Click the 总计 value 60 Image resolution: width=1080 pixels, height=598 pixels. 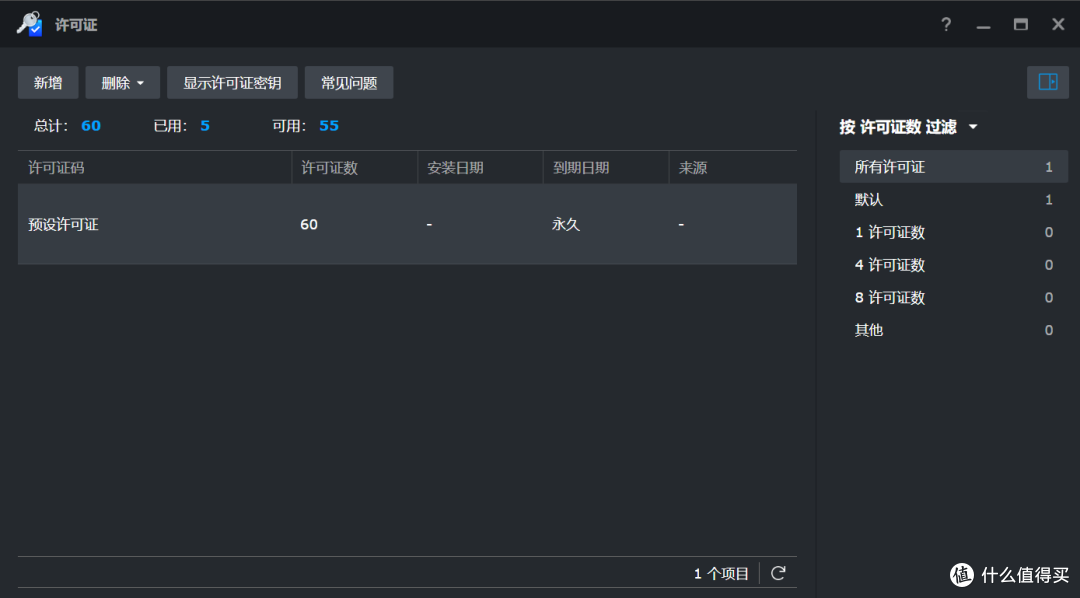click(x=91, y=125)
